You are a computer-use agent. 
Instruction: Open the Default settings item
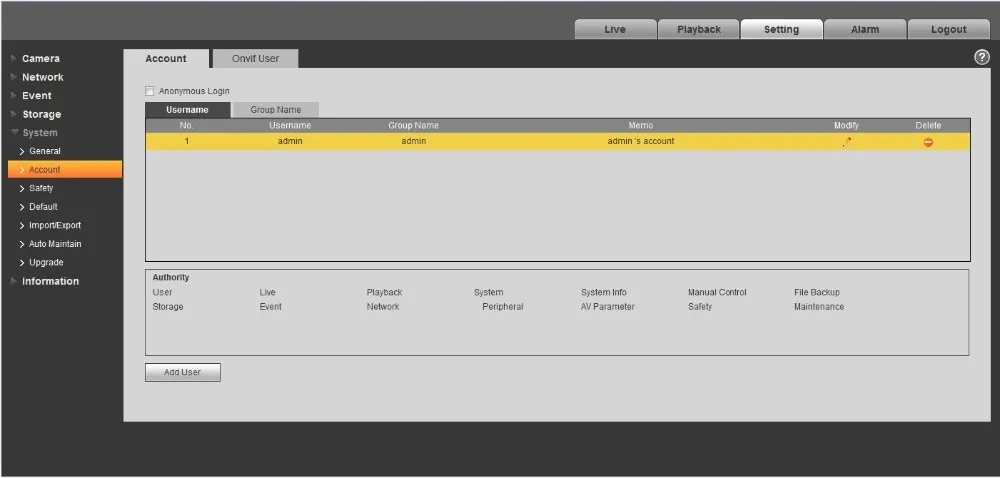[x=43, y=206]
